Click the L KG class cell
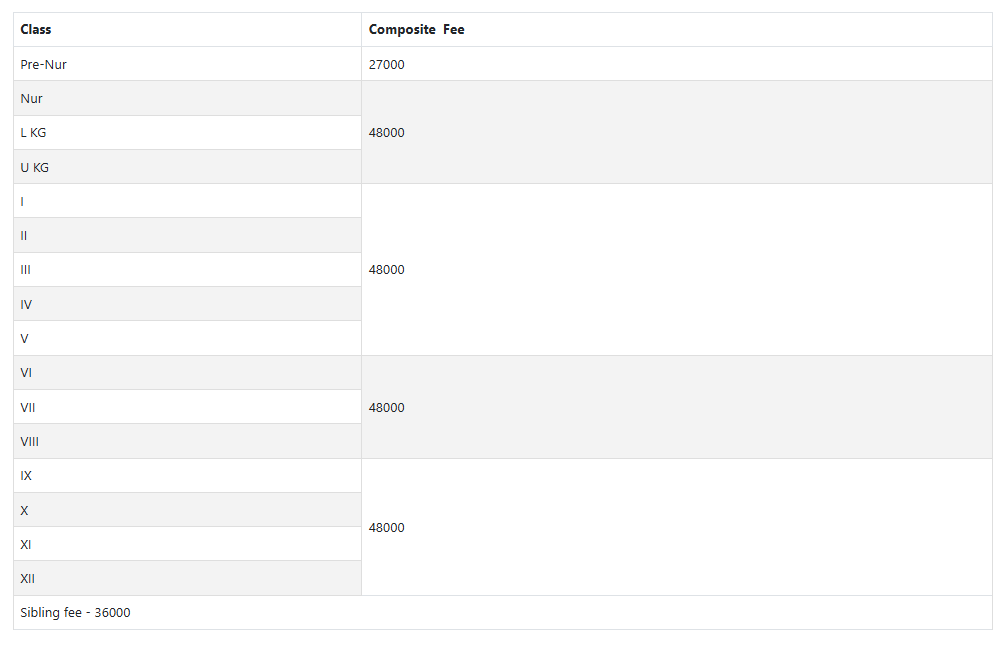The image size is (1002, 647). click(x=187, y=133)
